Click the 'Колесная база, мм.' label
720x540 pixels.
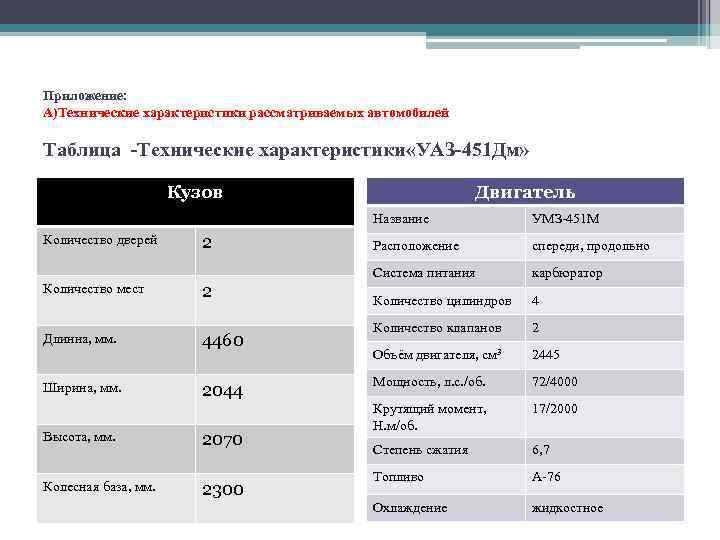click(x=99, y=487)
